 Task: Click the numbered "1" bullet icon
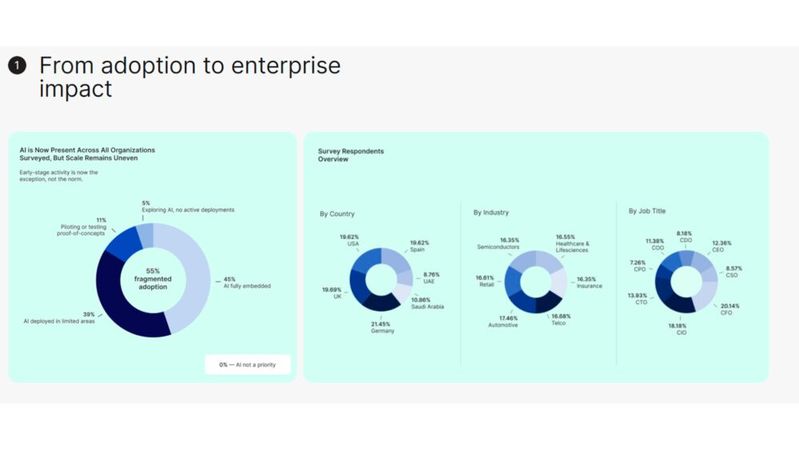click(x=16, y=66)
